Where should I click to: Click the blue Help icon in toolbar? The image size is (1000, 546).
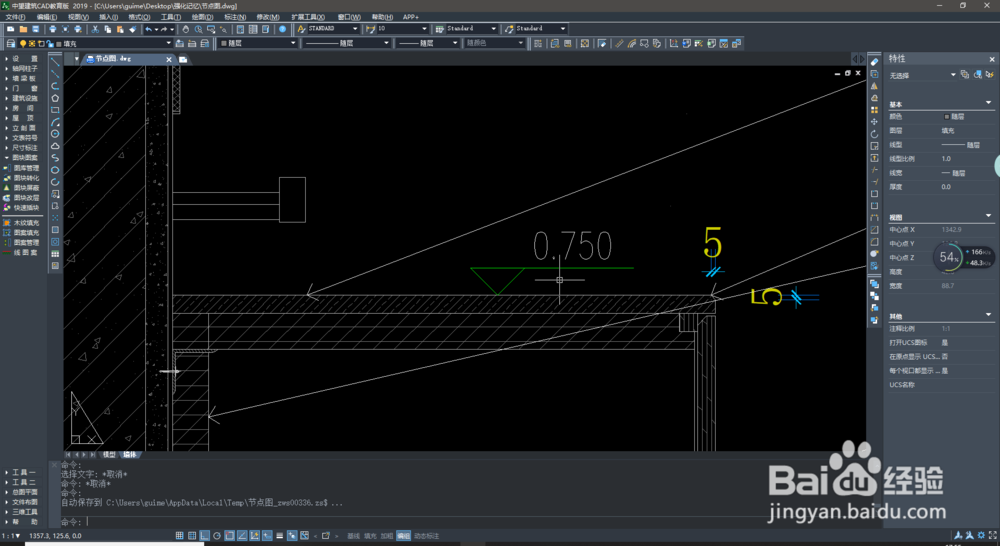pyautogui.click(x=283, y=29)
